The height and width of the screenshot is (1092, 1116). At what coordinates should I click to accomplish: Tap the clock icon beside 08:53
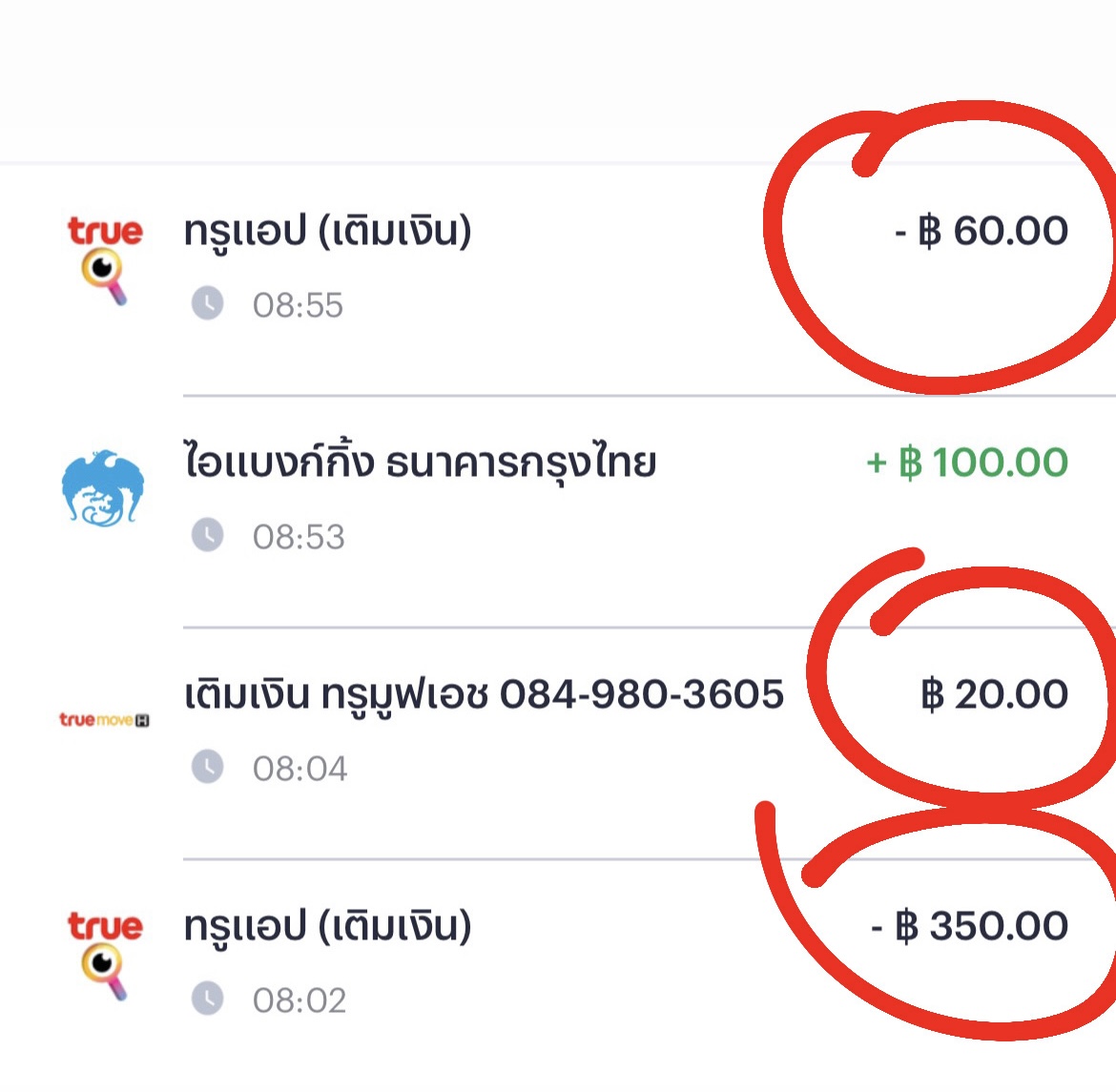click(207, 535)
